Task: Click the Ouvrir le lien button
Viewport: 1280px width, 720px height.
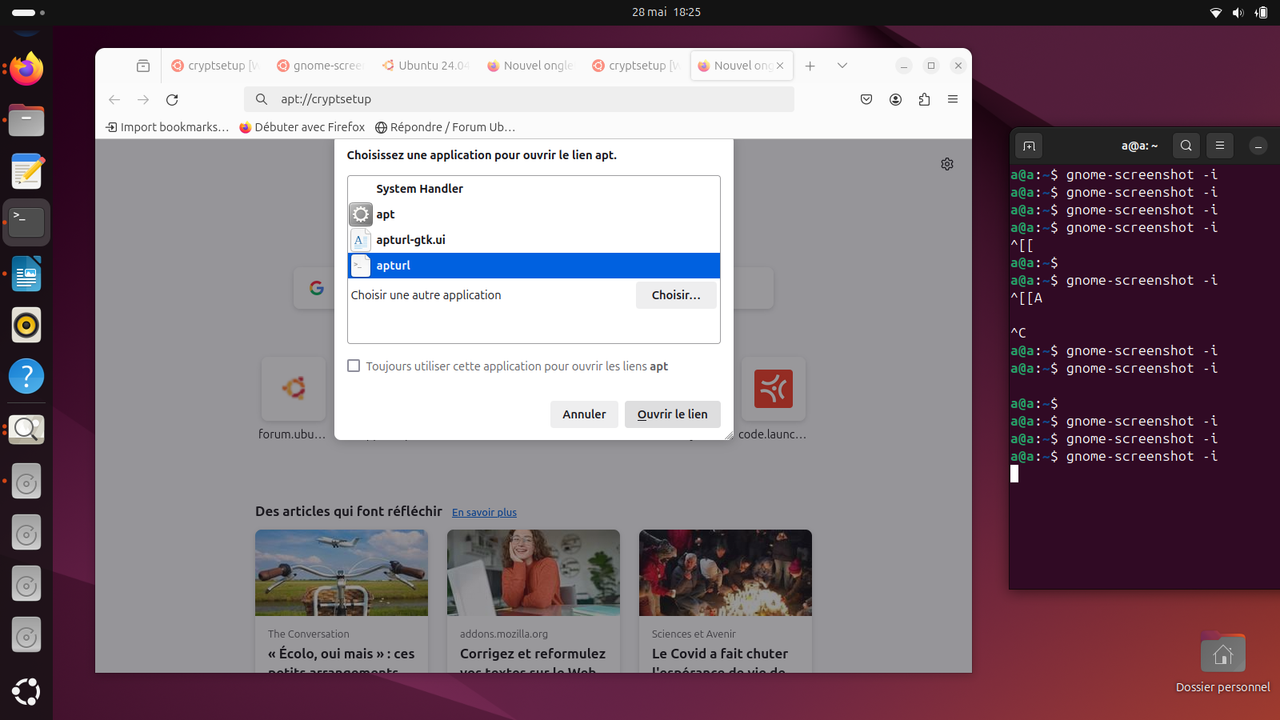Action: 672,414
